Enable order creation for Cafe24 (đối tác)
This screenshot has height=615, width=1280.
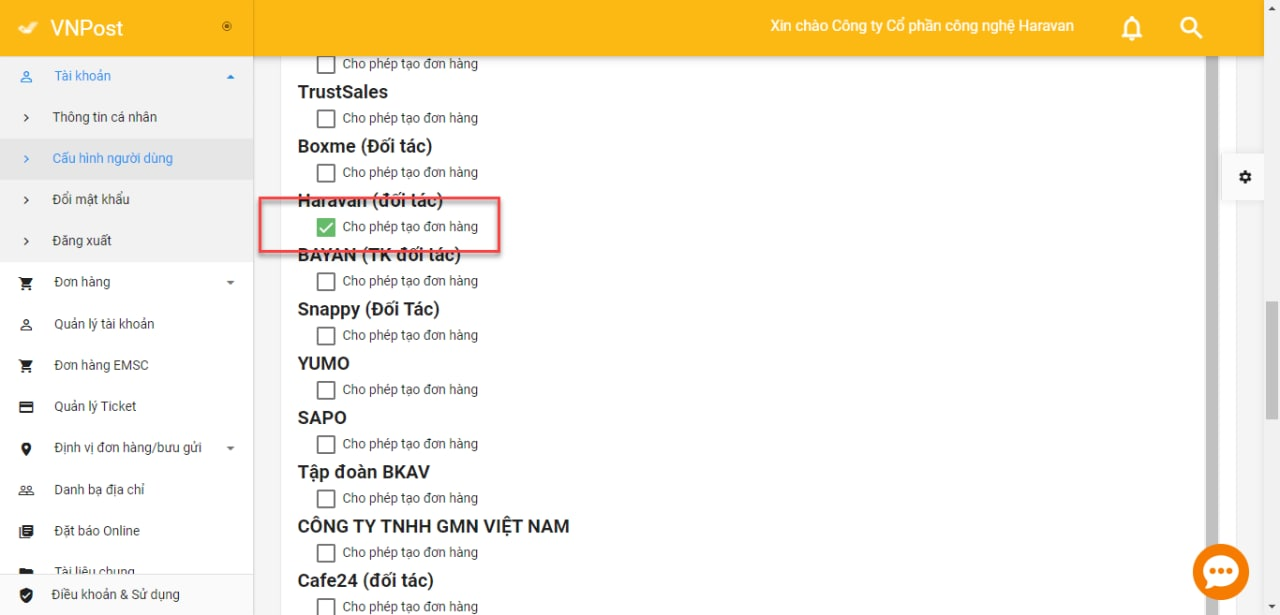(326, 606)
